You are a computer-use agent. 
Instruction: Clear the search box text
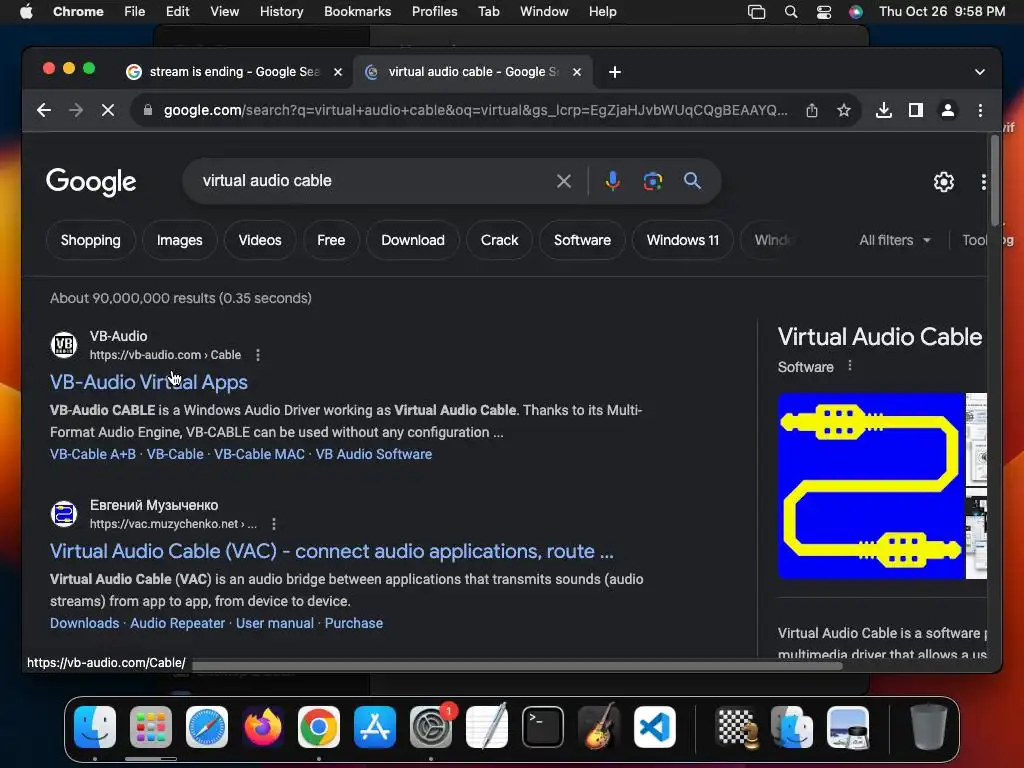[x=564, y=181]
